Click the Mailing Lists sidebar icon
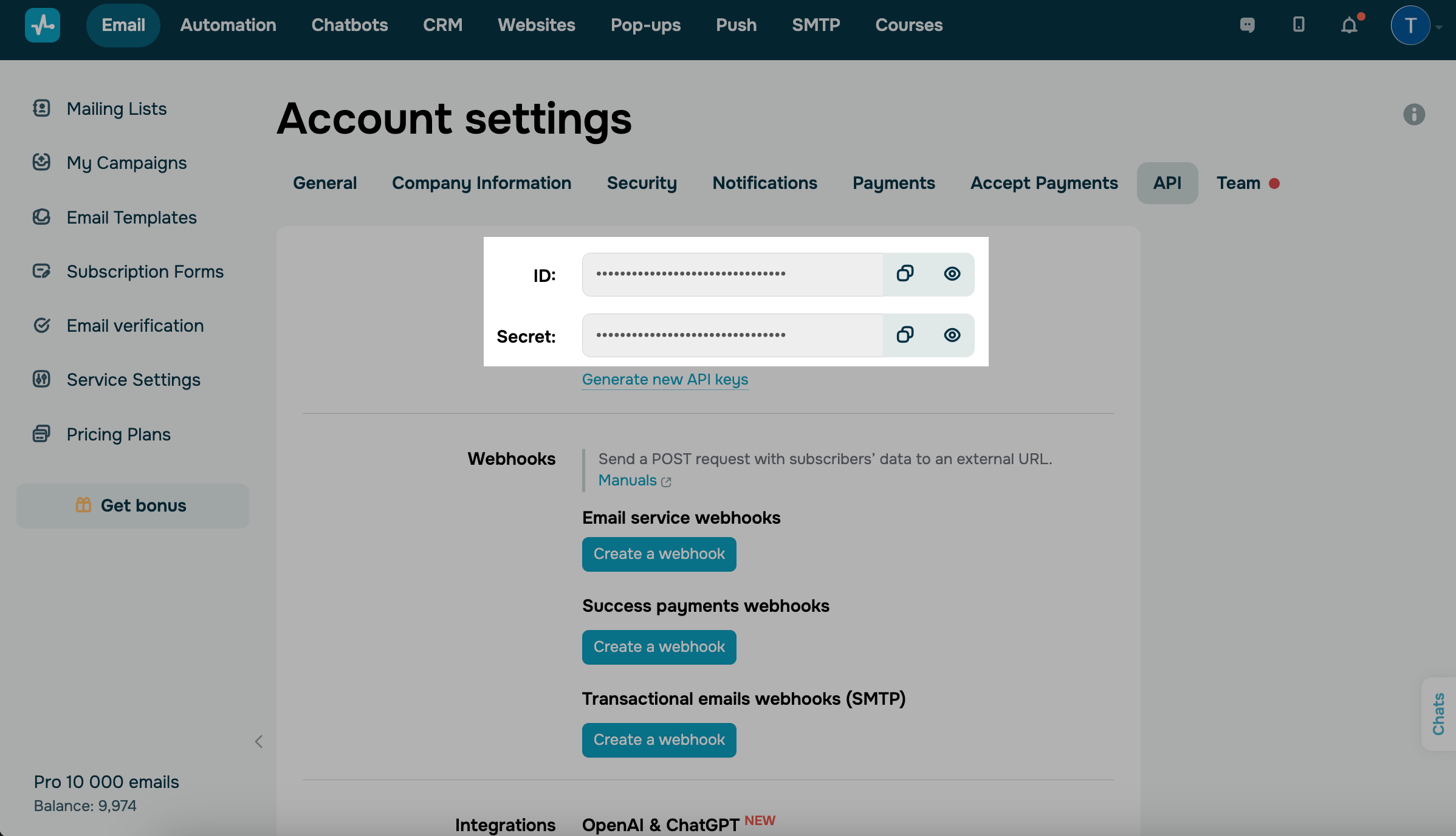Image resolution: width=1456 pixels, height=836 pixels. point(41,107)
